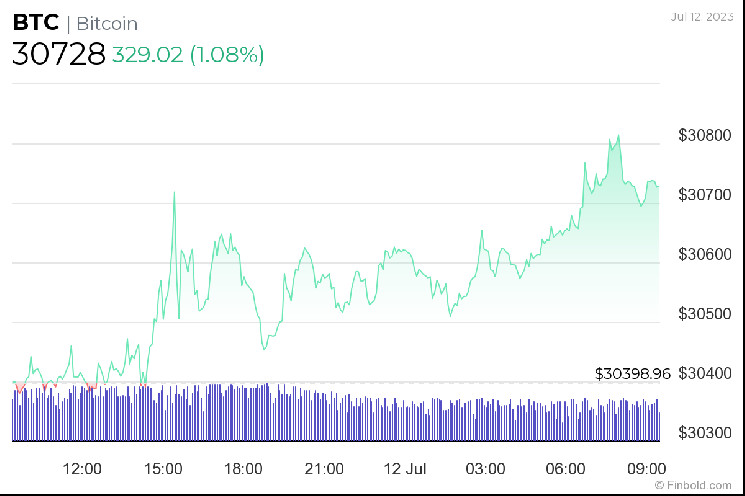The width and height of the screenshot is (745, 496).
Task: Click the 09:00 time axis label
Action: point(647,468)
